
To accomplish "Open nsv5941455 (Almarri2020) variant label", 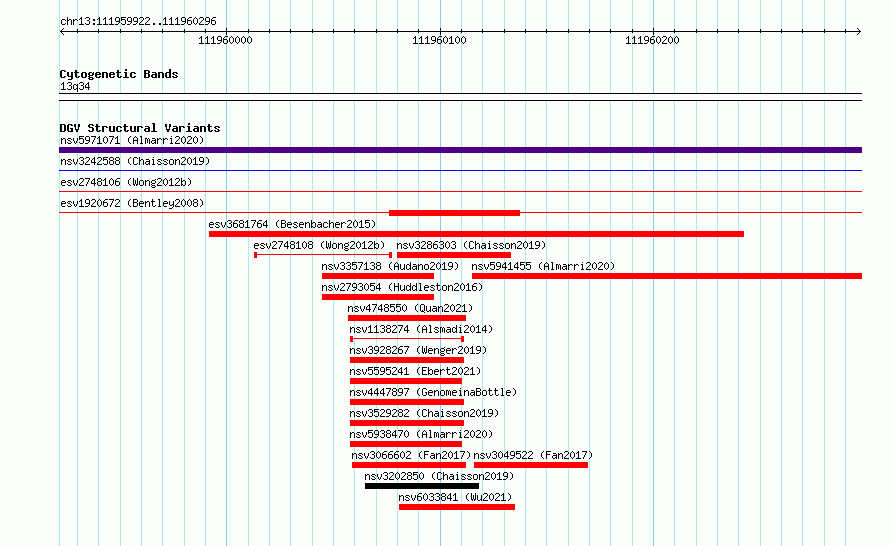I will pos(543,266).
